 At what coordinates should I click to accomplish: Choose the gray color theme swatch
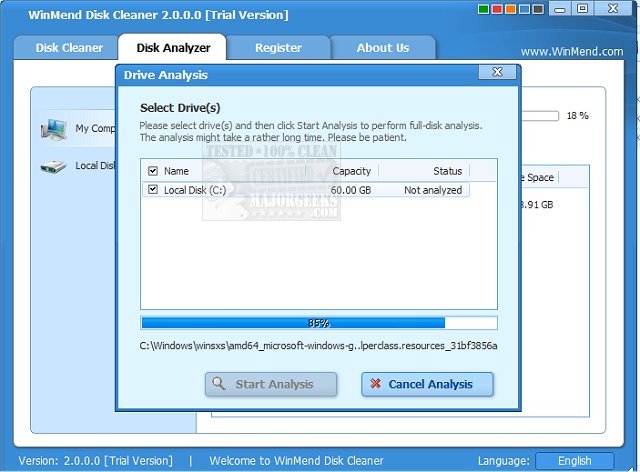click(538, 9)
